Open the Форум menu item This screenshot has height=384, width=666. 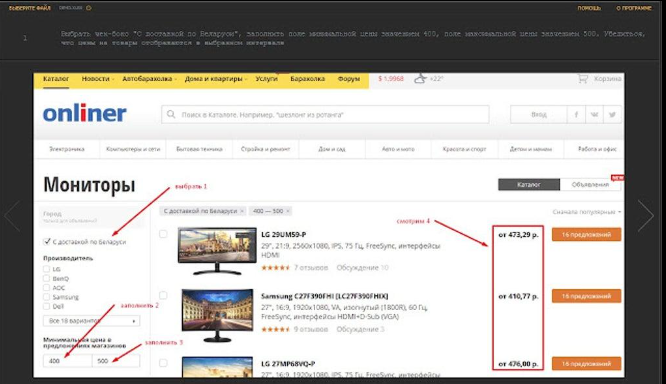click(x=349, y=79)
